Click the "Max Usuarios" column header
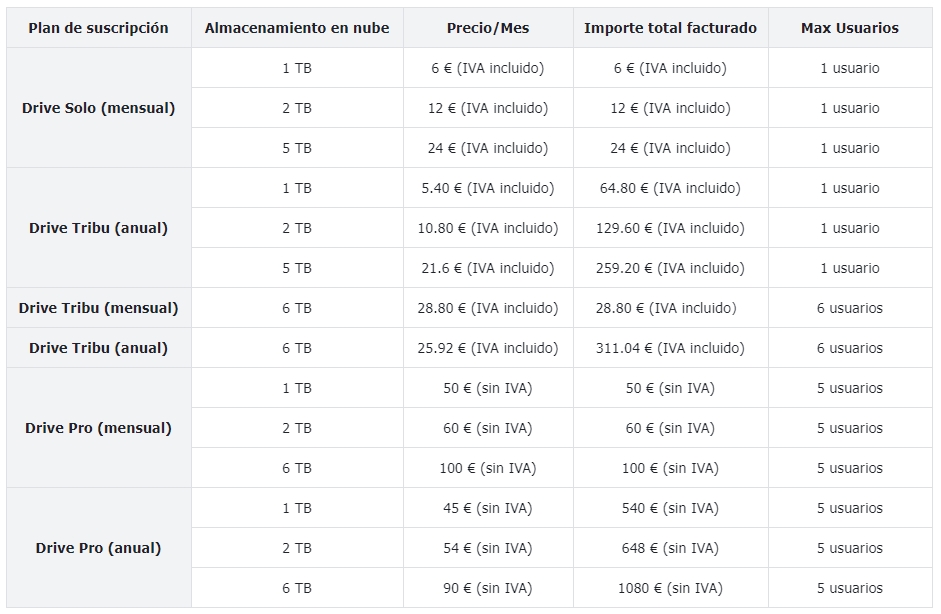Screen dimensions: 941x614 [849, 28]
